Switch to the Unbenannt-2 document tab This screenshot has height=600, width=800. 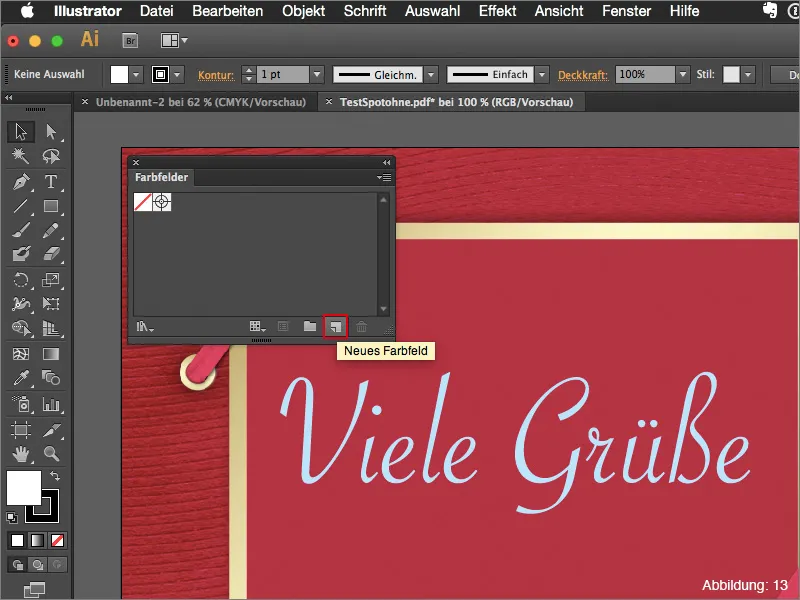pos(201,102)
